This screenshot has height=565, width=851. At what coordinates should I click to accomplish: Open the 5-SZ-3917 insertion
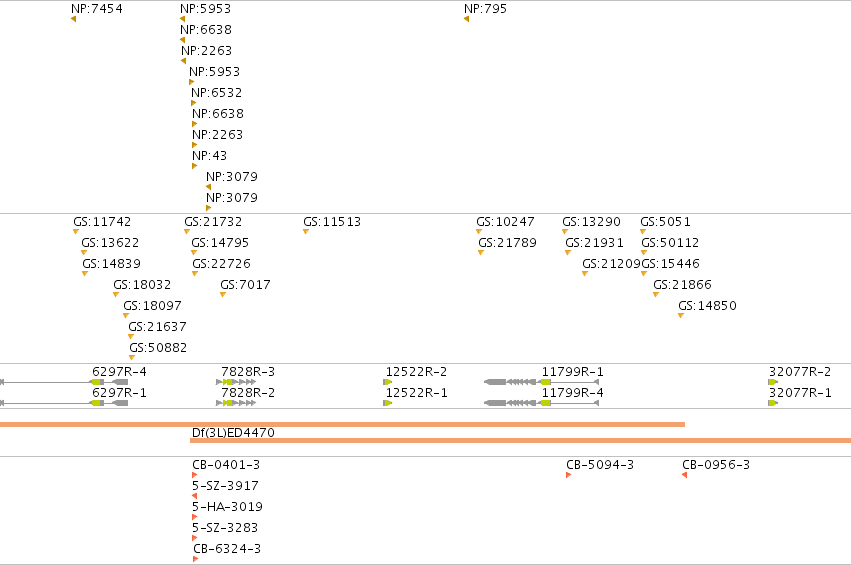click(195, 496)
